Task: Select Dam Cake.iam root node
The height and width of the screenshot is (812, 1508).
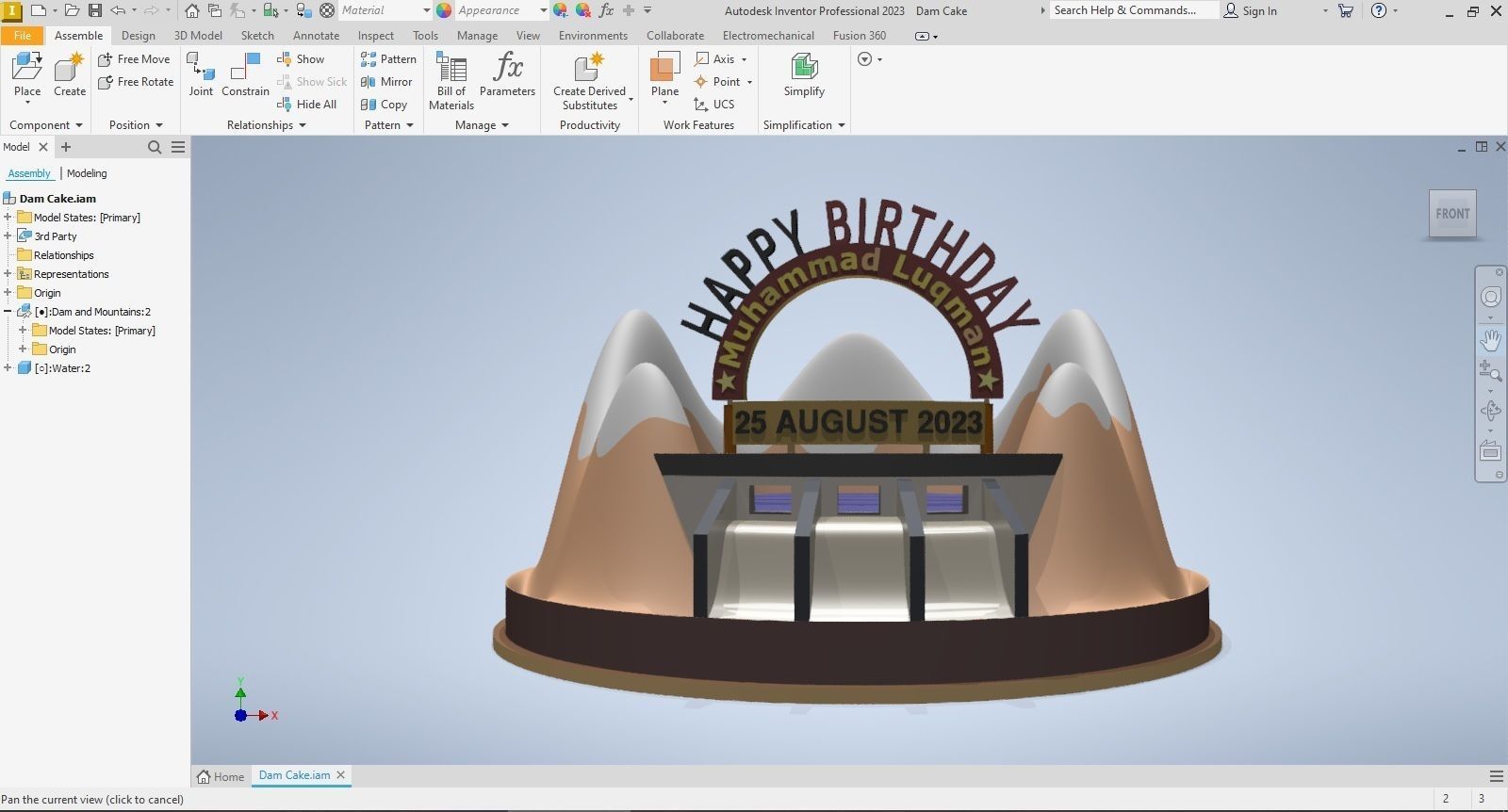Action: pos(50,199)
